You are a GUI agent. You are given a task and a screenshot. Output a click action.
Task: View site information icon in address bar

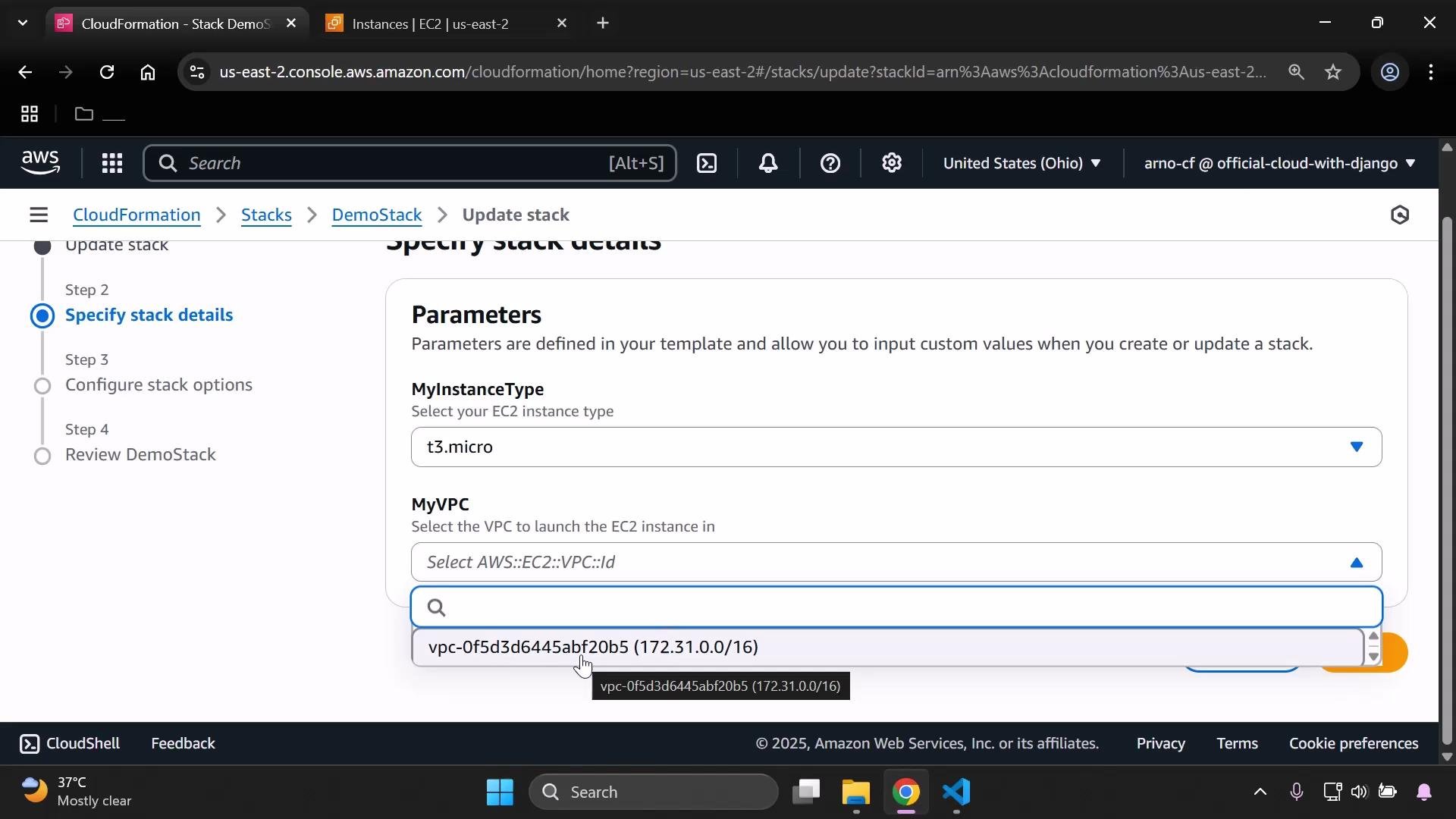(x=197, y=72)
